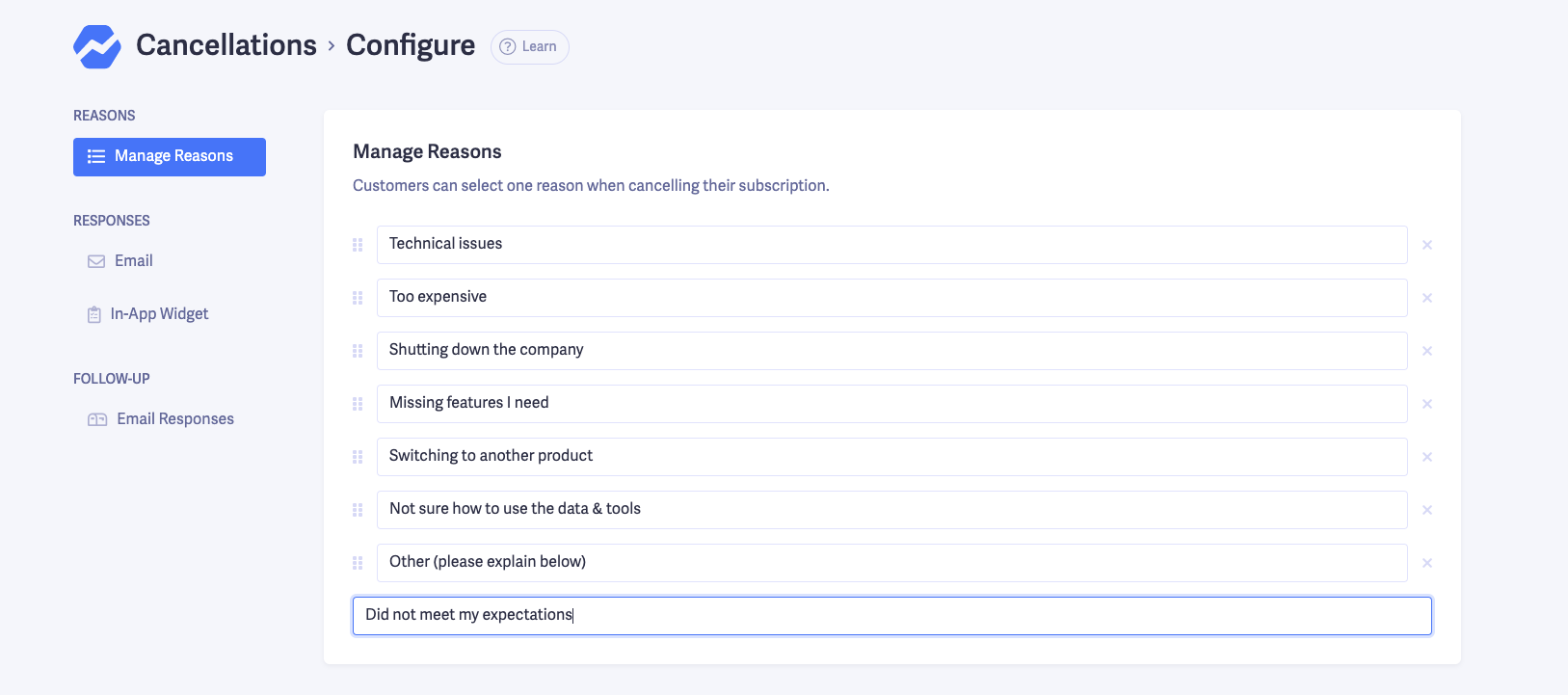Select Manage Reasons in sidebar
This screenshot has height=695, width=1568.
coord(170,156)
